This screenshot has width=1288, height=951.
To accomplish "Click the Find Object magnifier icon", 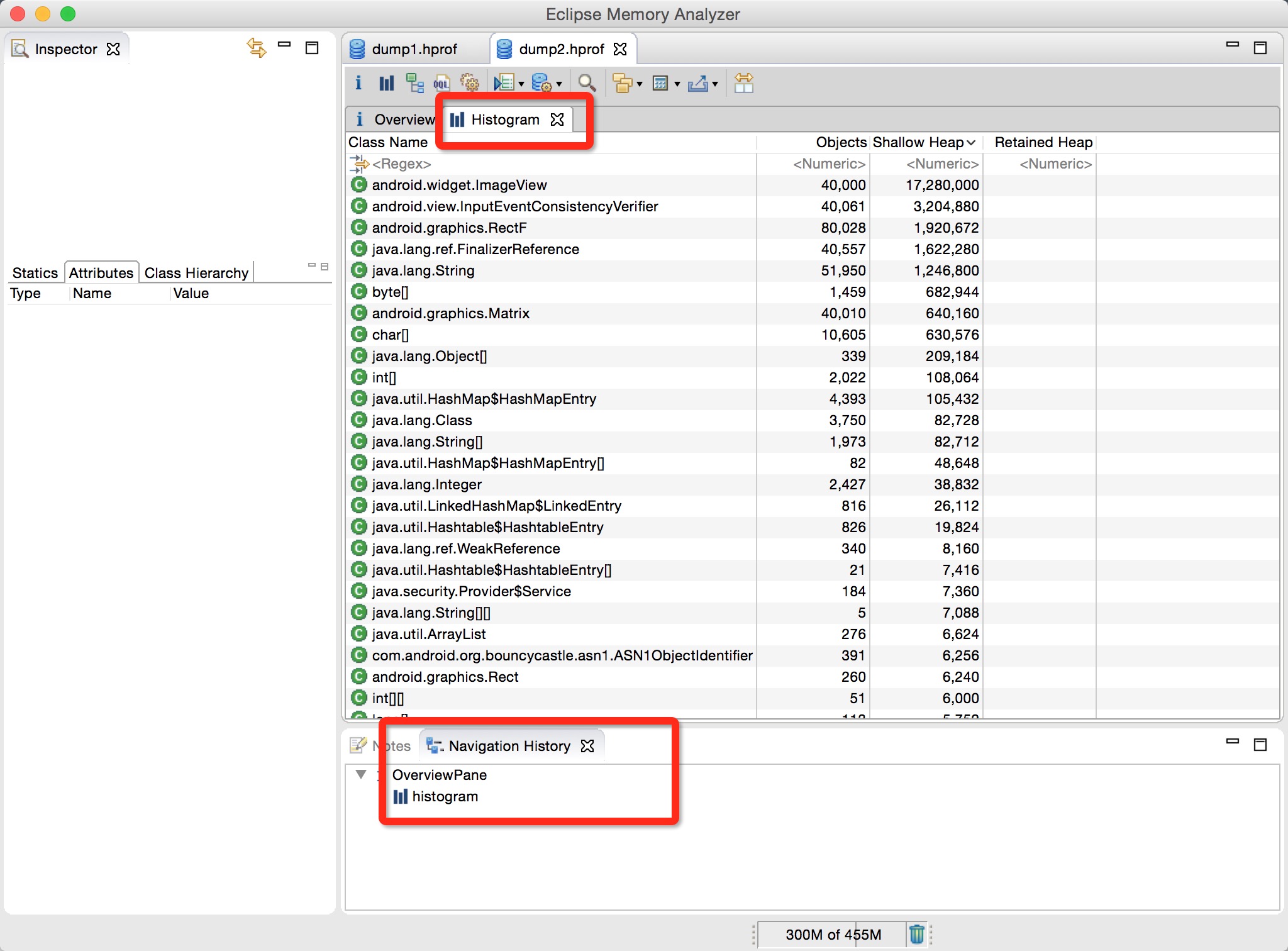I will click(587, 83).
